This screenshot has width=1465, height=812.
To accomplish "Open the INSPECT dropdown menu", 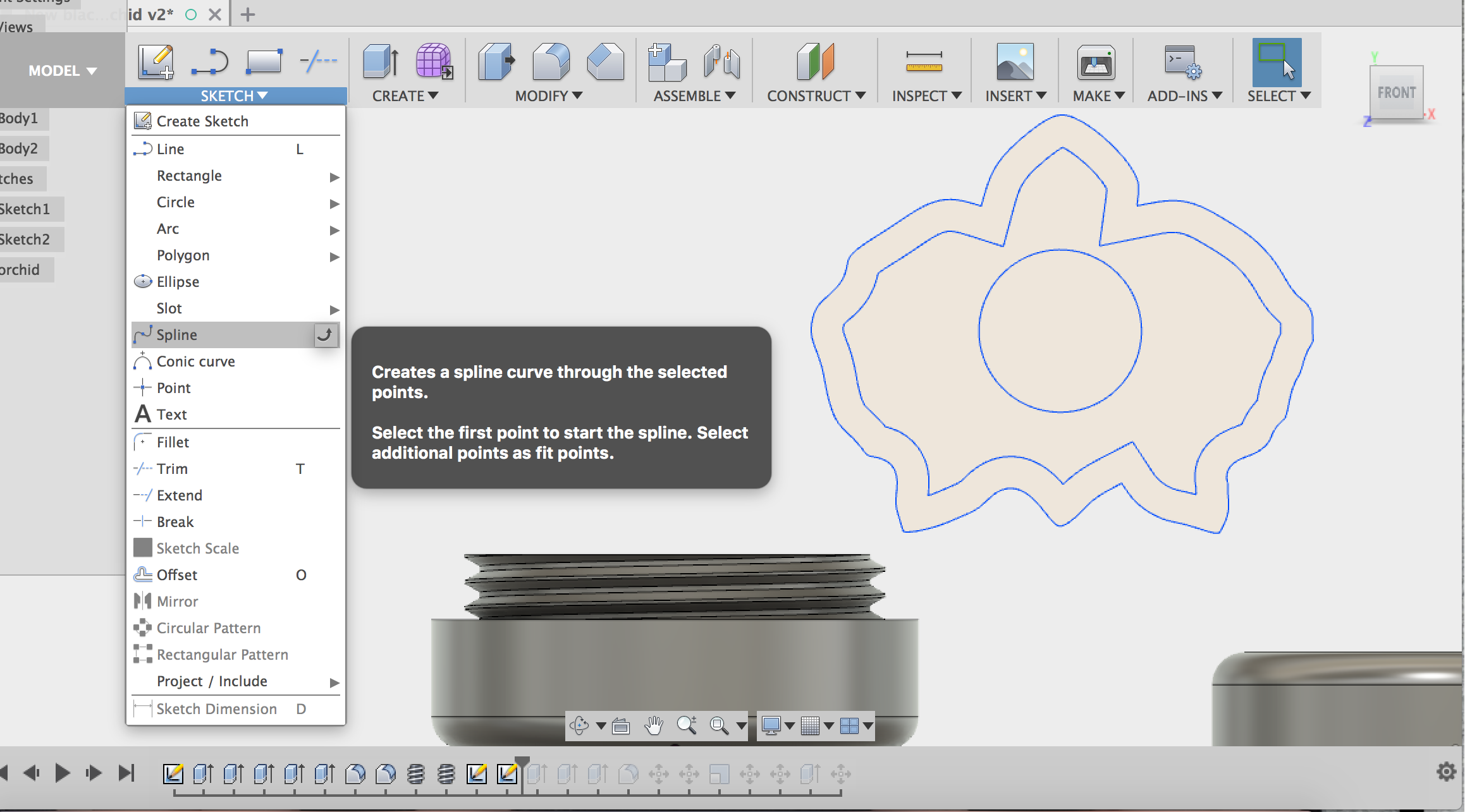I will coord(926,96).
